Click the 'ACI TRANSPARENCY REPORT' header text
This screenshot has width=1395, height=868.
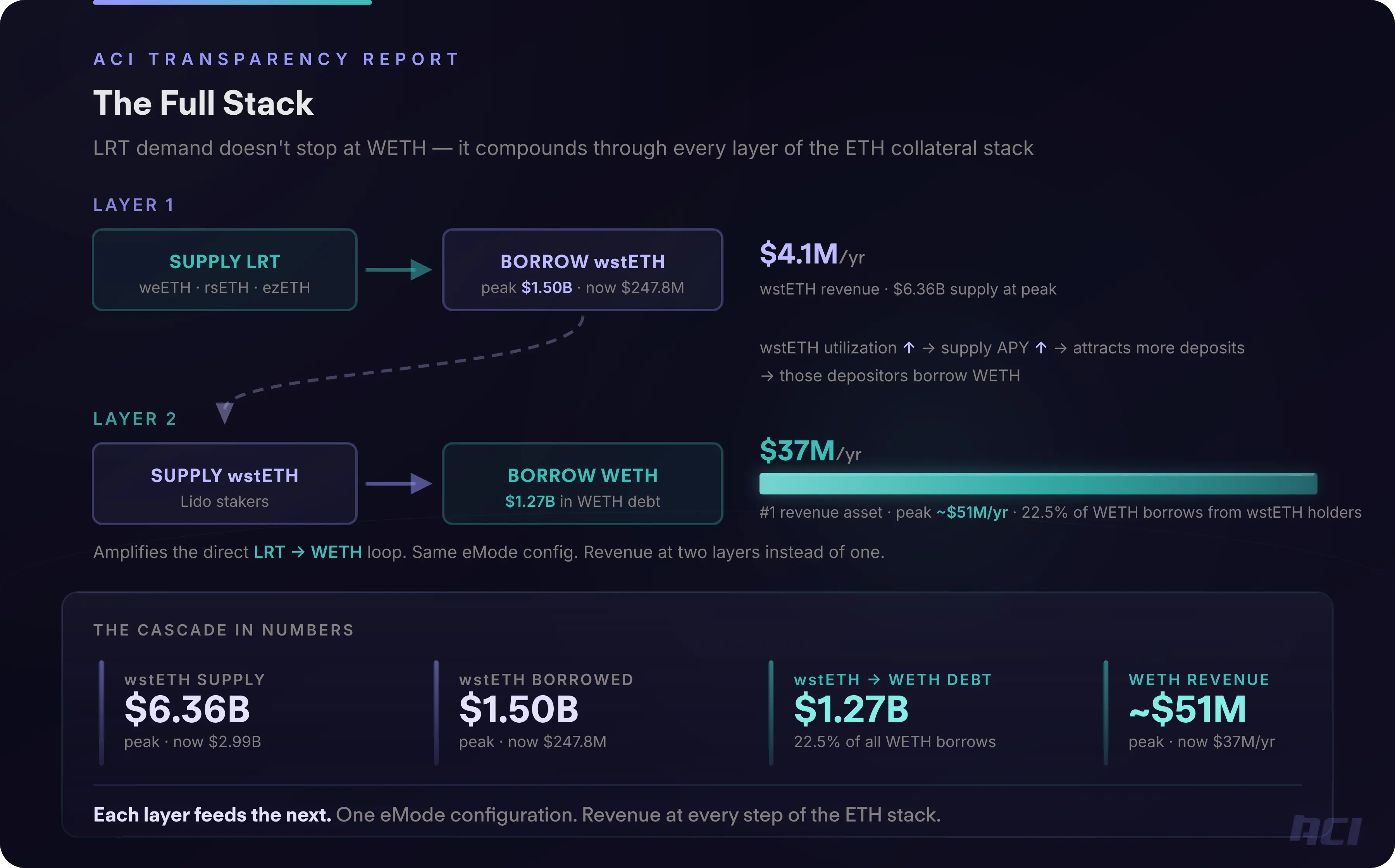click(x=277, y=59)
